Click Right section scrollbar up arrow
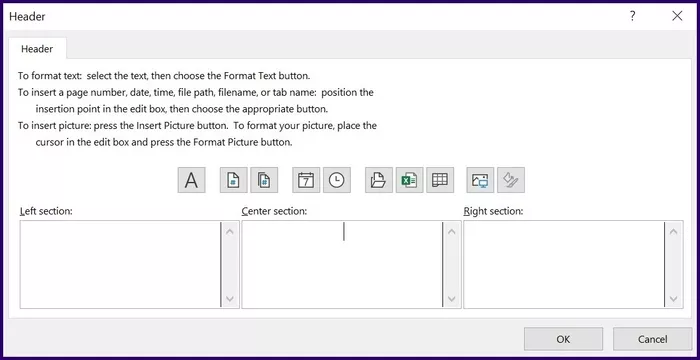The image size is (700, 360). point(674,231)
